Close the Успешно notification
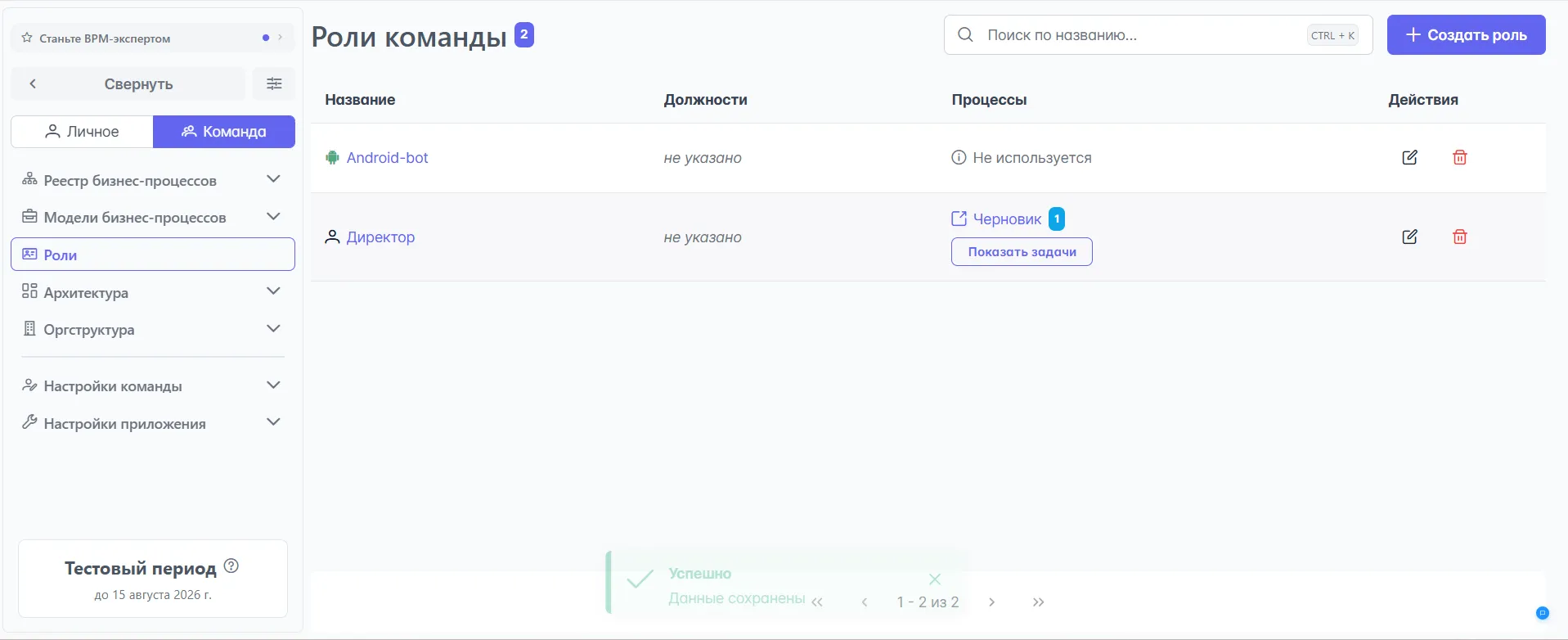Screen dimensions: 1568x640 [x=935, y=579]
